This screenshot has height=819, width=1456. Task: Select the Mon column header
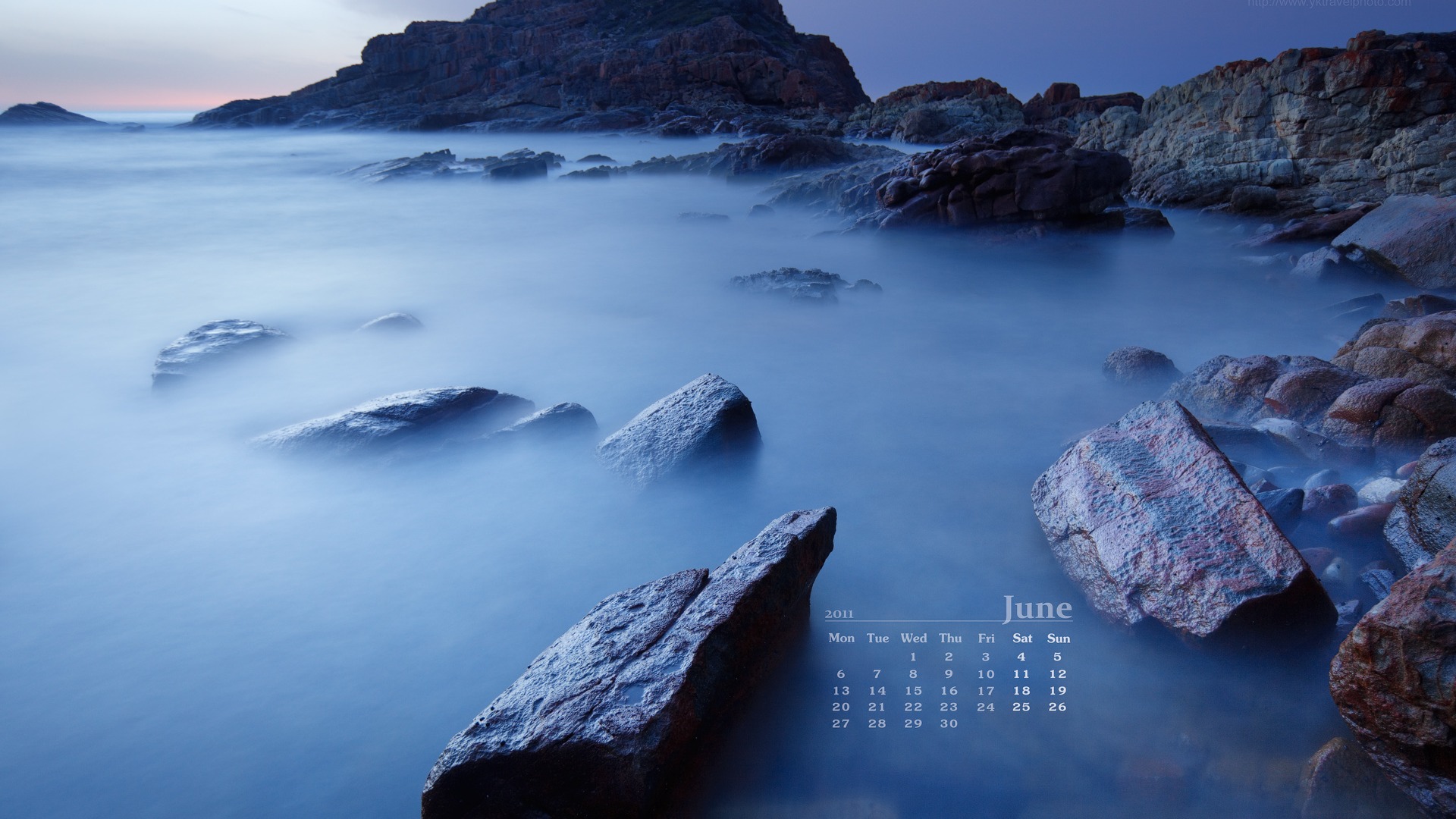point(841,639)
